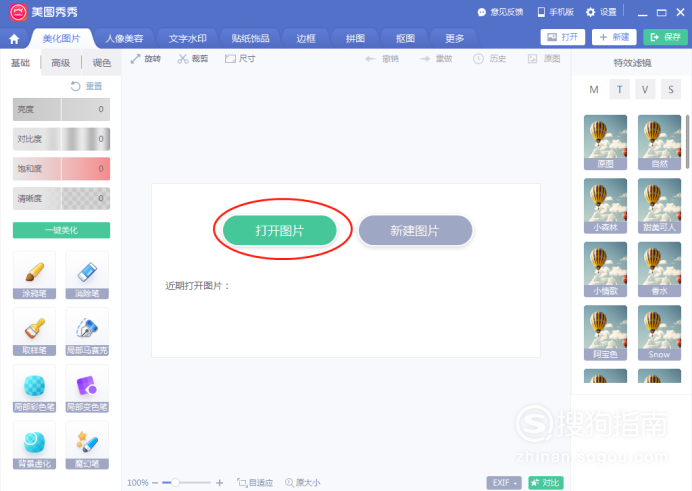Viewport: 692px width, 491px height.
Task: Select the 调色 color grading sub-tab
Action: (x=102, y=63)
